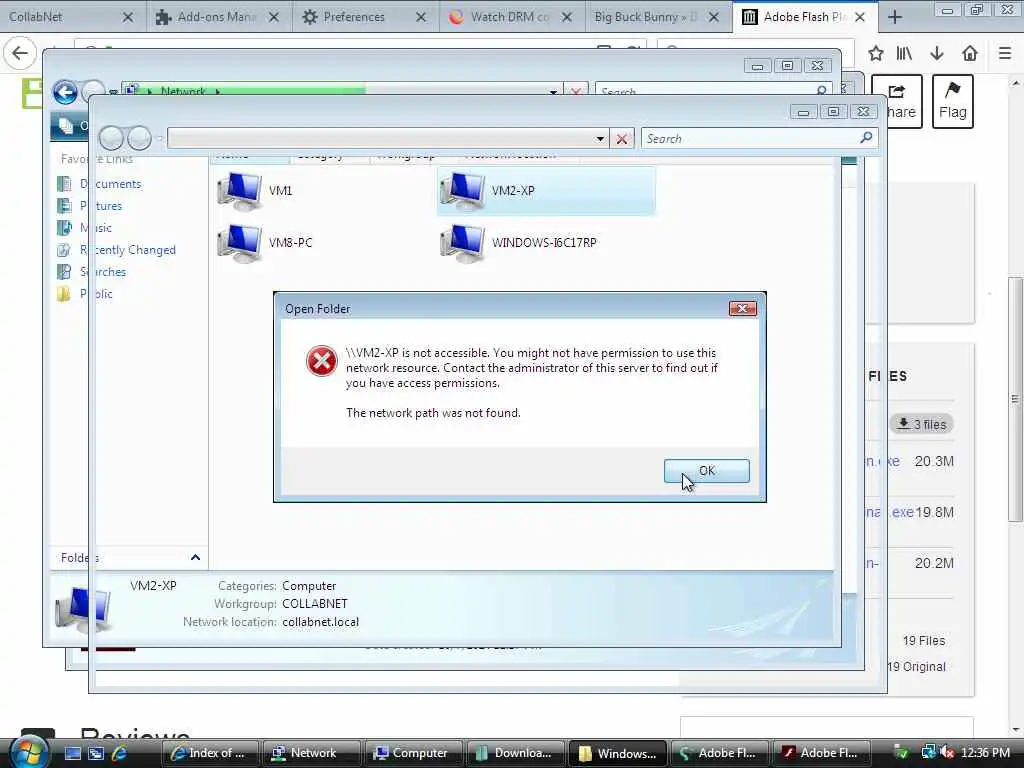The width and height of the screenshot is (1024, 768).
Task: Click OK in the Open Folder dialog
Action: pyautogui.click(x=707, y=471)
